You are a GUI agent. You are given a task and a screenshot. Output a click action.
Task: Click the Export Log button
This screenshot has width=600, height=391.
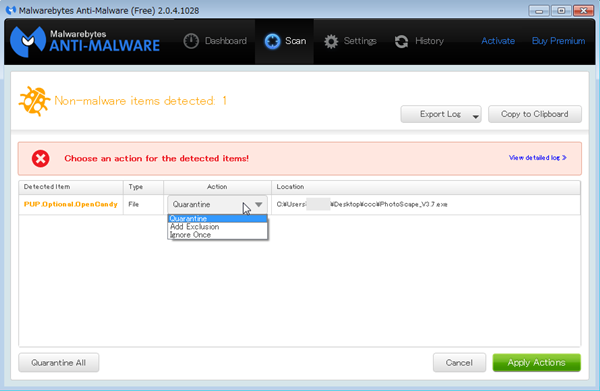point(440,114)
